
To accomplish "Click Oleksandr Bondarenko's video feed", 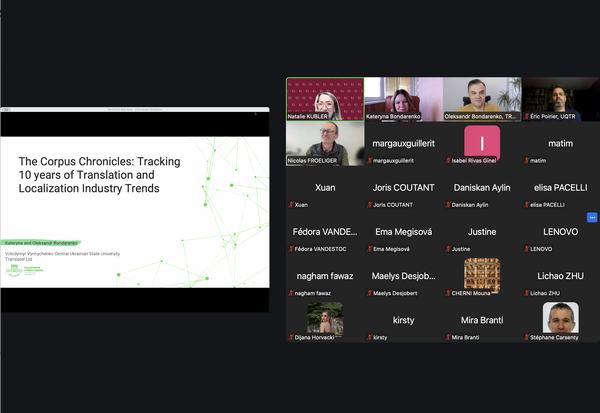I will pyautogui.click(x=482, y=99).
